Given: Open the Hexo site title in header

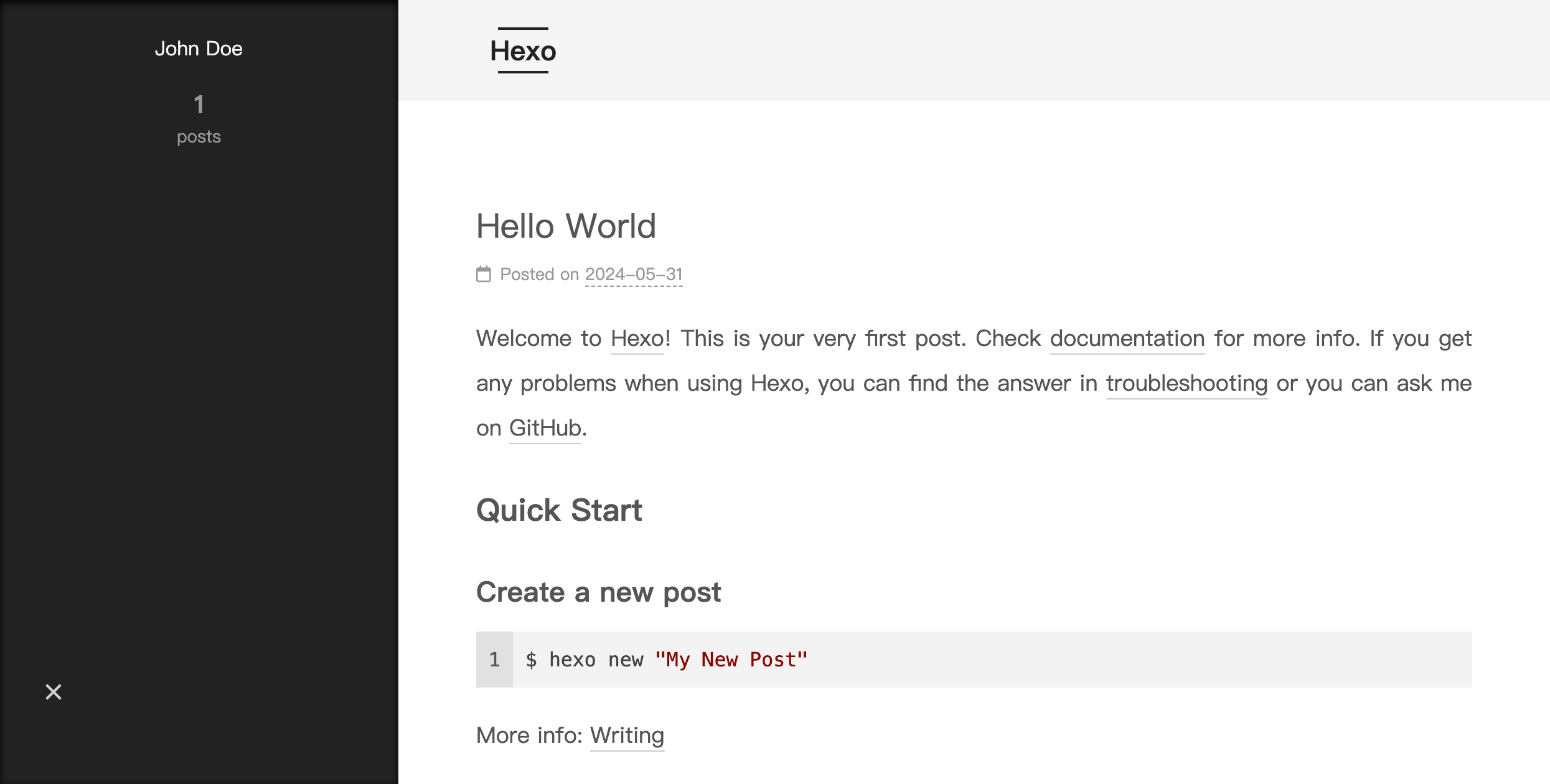Looking at the screenshot, I should coord(523,50).
